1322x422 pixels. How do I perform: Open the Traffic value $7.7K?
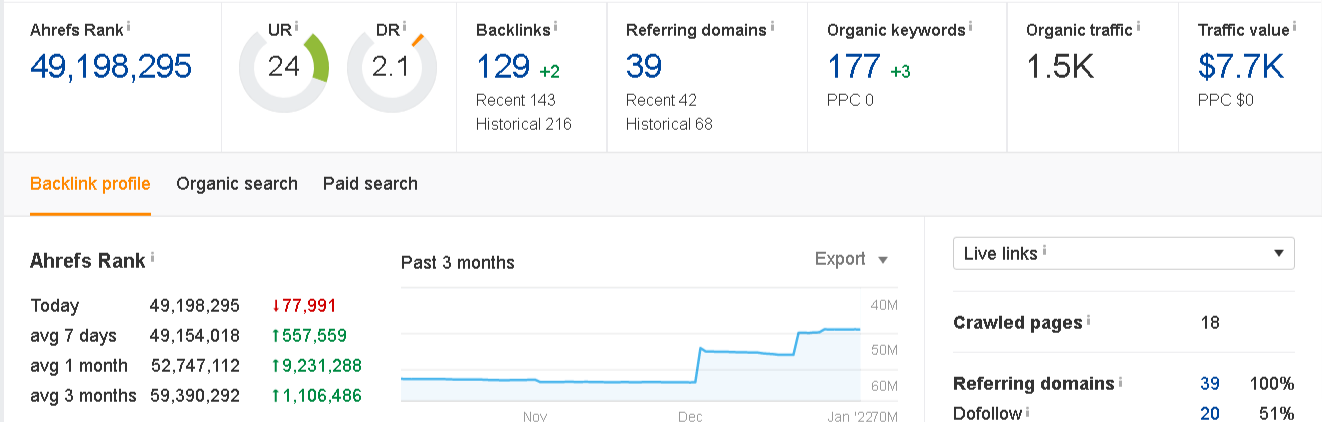1241,67
